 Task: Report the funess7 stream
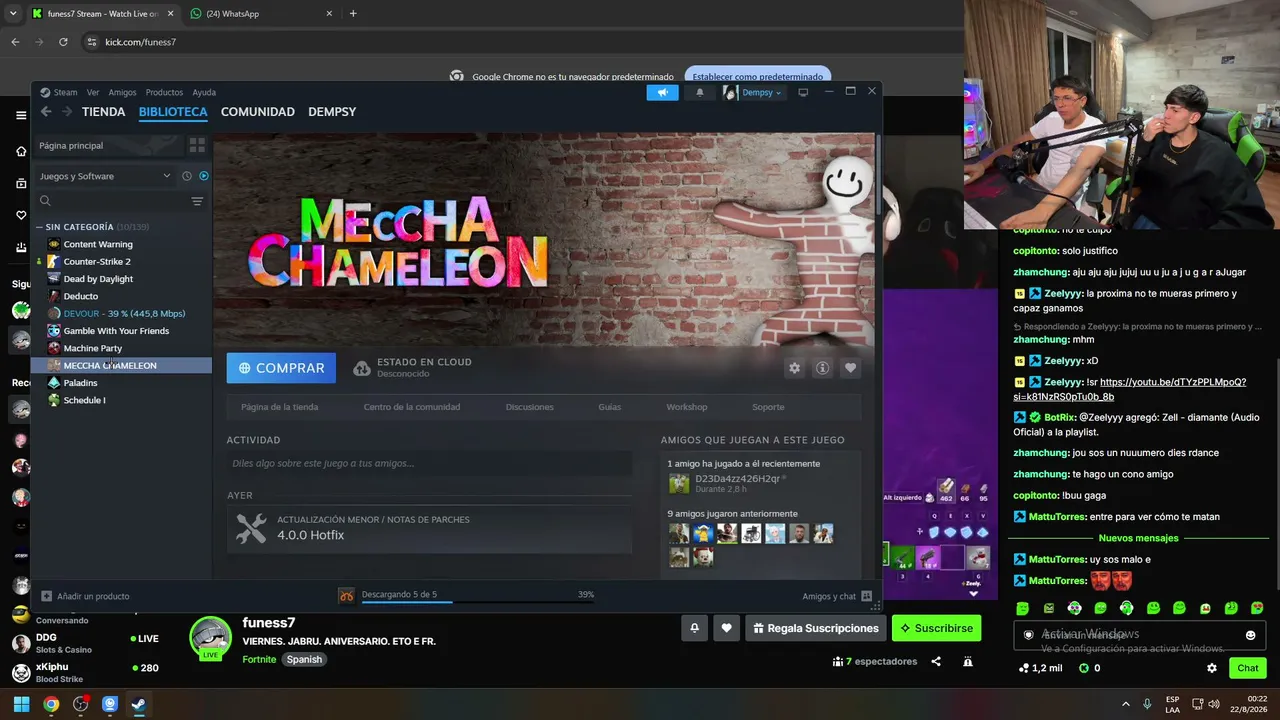968,661
